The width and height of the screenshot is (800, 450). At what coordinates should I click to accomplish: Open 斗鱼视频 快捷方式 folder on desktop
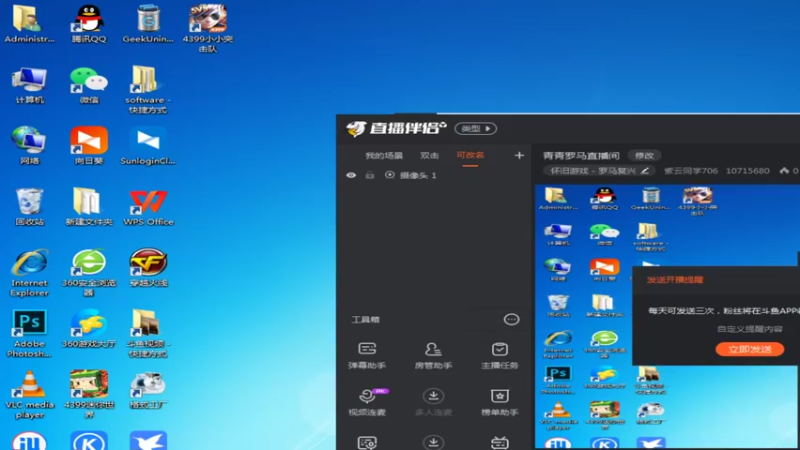click(x=148, y=333)
